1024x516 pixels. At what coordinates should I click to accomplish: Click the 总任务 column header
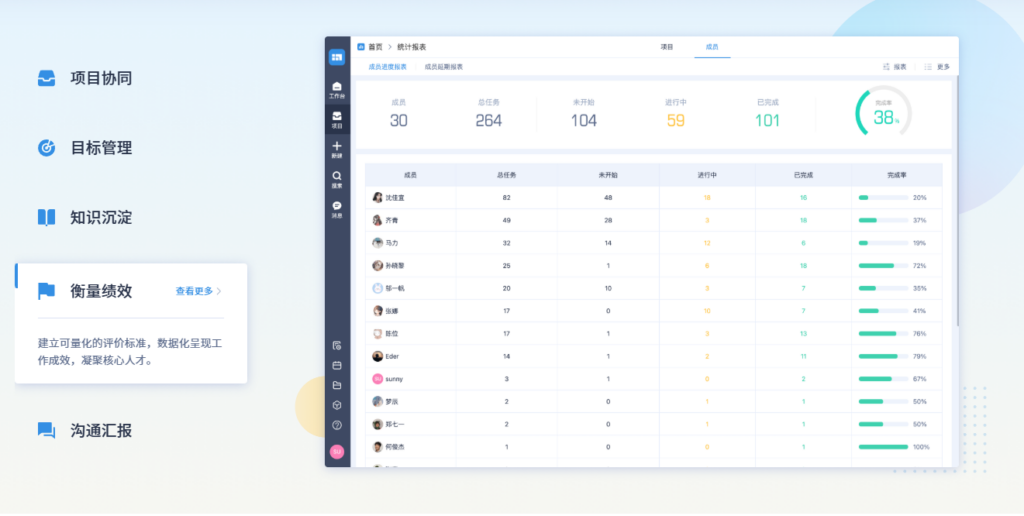tap(506, 175)
